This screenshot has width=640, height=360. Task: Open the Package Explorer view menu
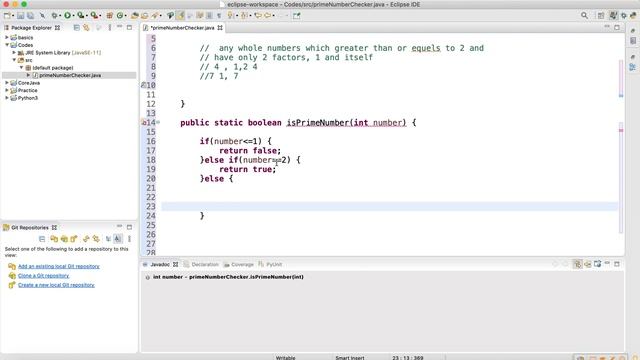coord(109,27)
